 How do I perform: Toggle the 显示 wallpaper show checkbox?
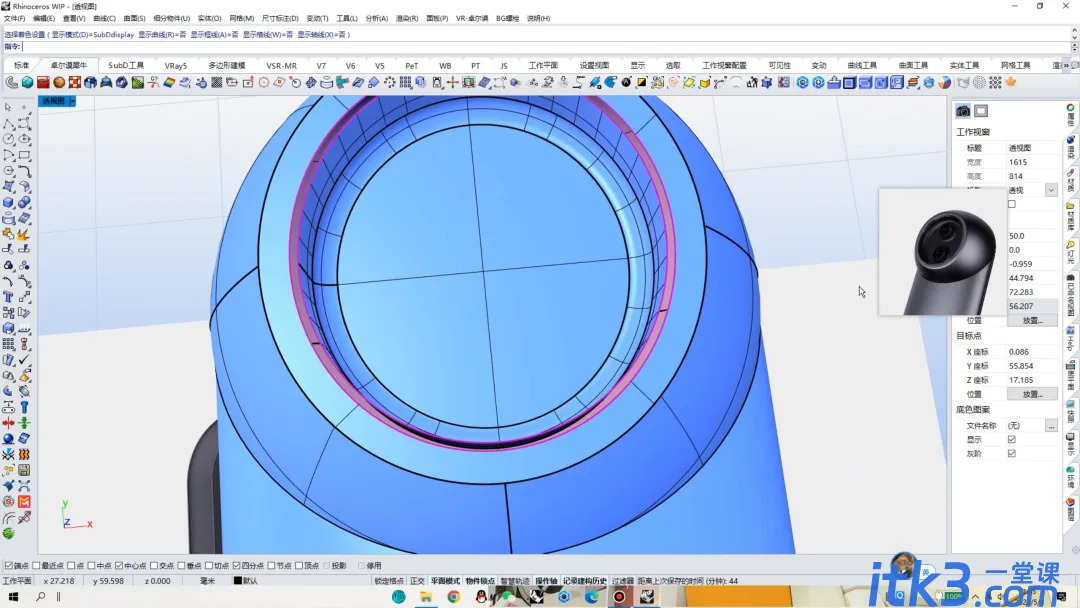point(1011,439)
